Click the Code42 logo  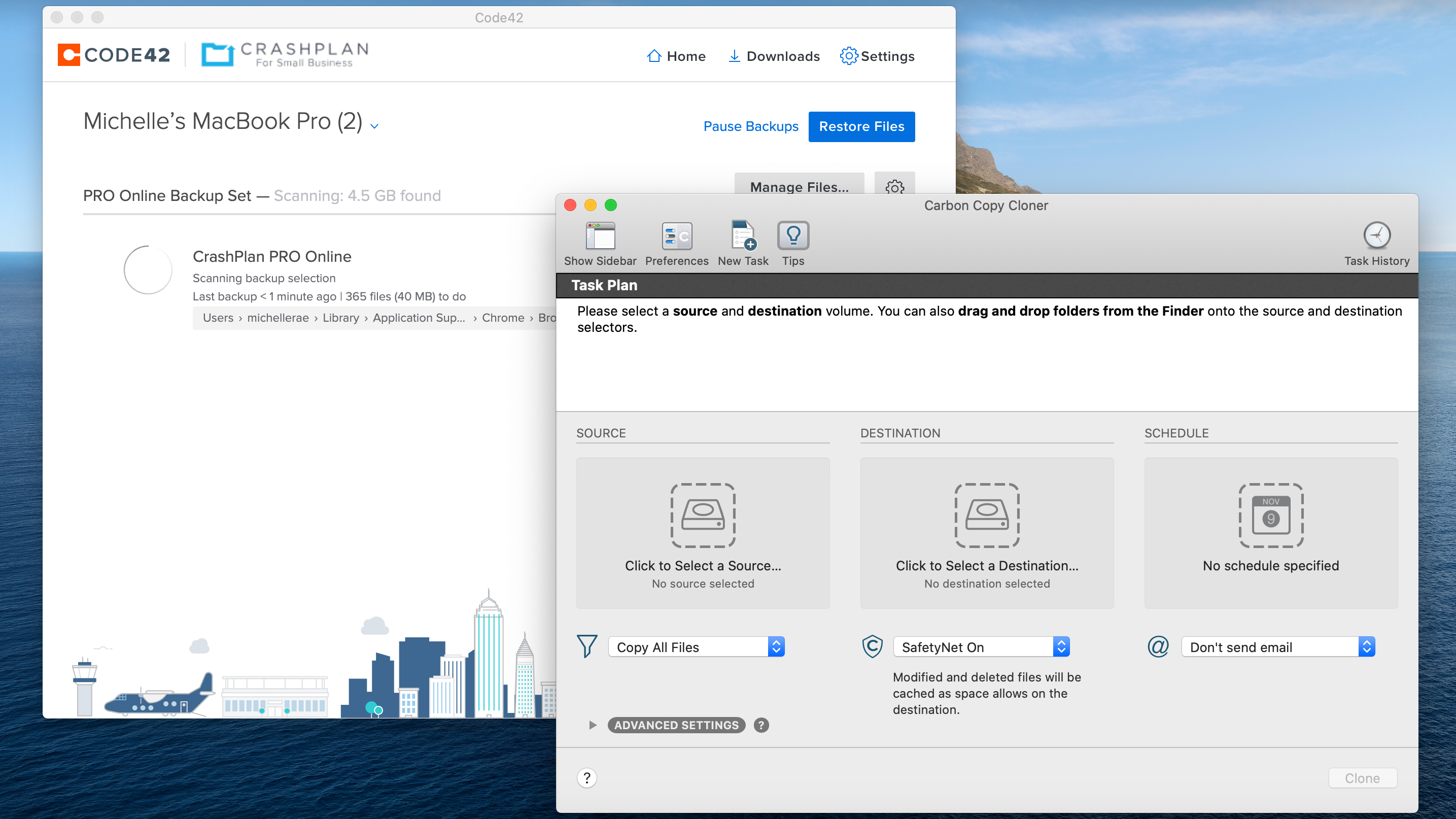coord(114,55)
